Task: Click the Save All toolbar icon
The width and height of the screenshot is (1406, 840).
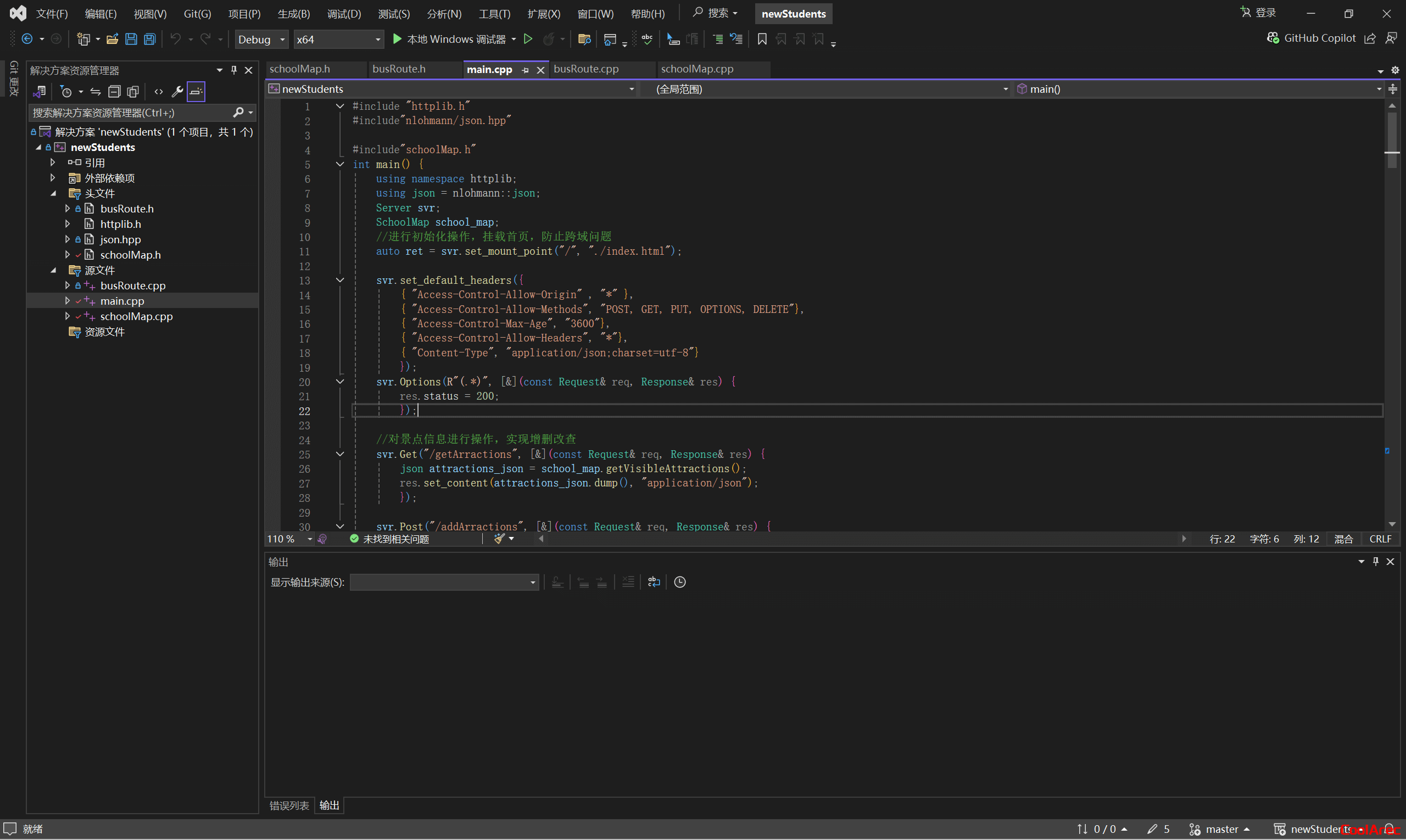Action: (x=149, y=39)
